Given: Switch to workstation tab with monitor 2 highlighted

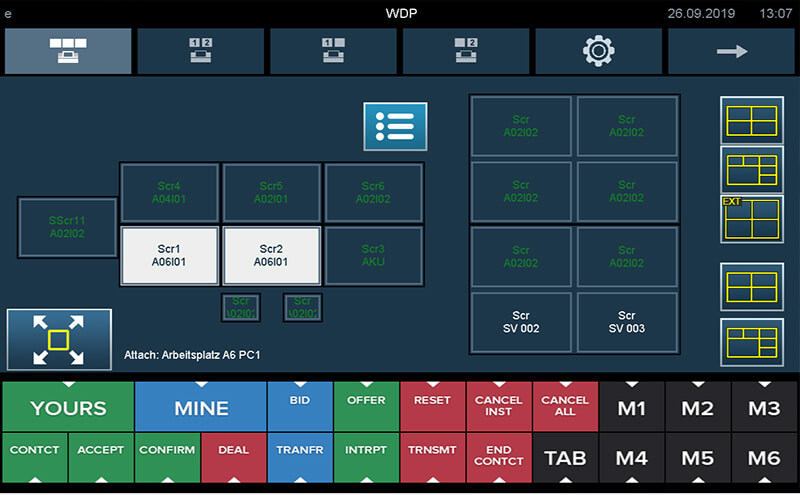Looking at the screenshot, I should click(465, 51).
